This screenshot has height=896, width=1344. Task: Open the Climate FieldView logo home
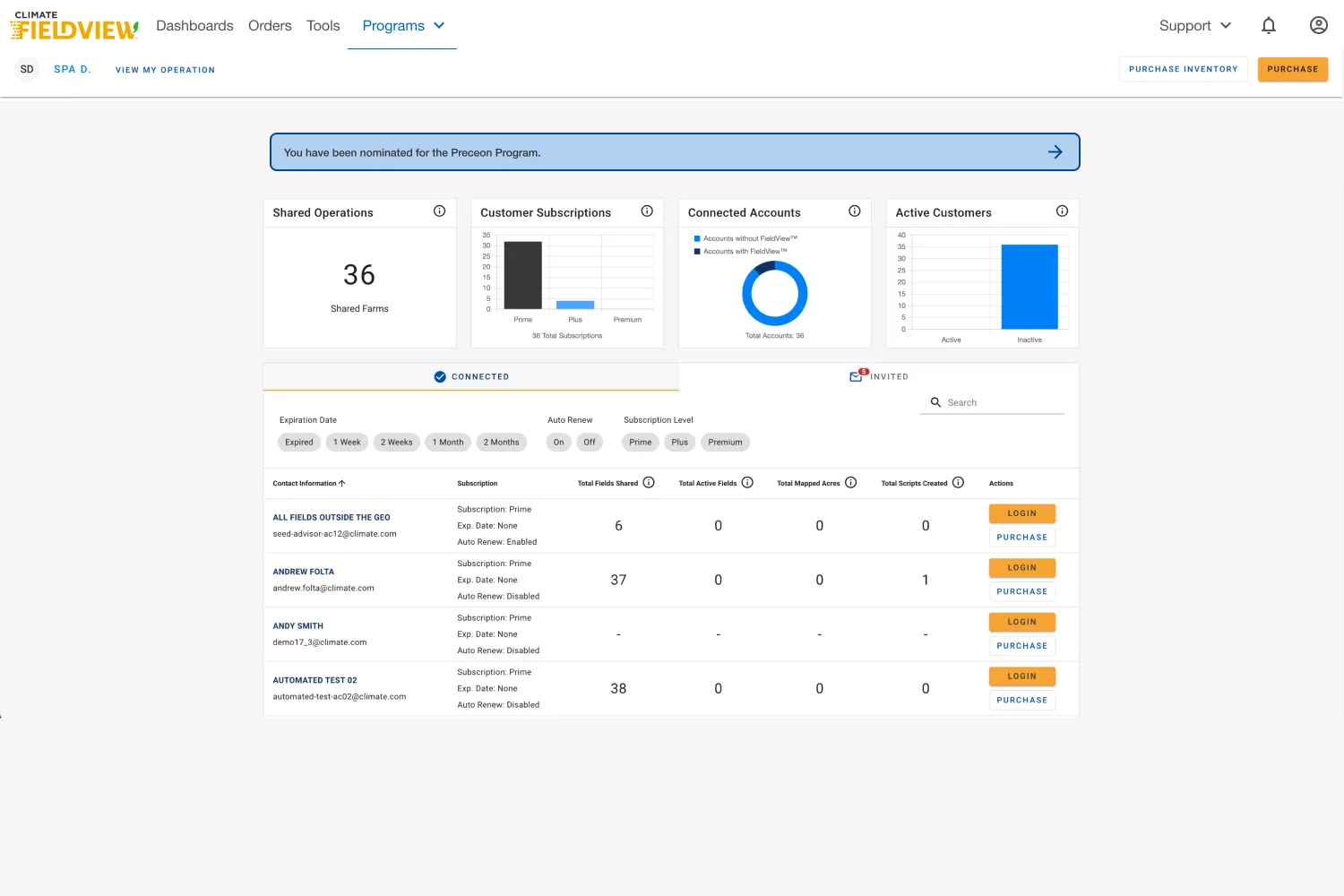point(74,26)
